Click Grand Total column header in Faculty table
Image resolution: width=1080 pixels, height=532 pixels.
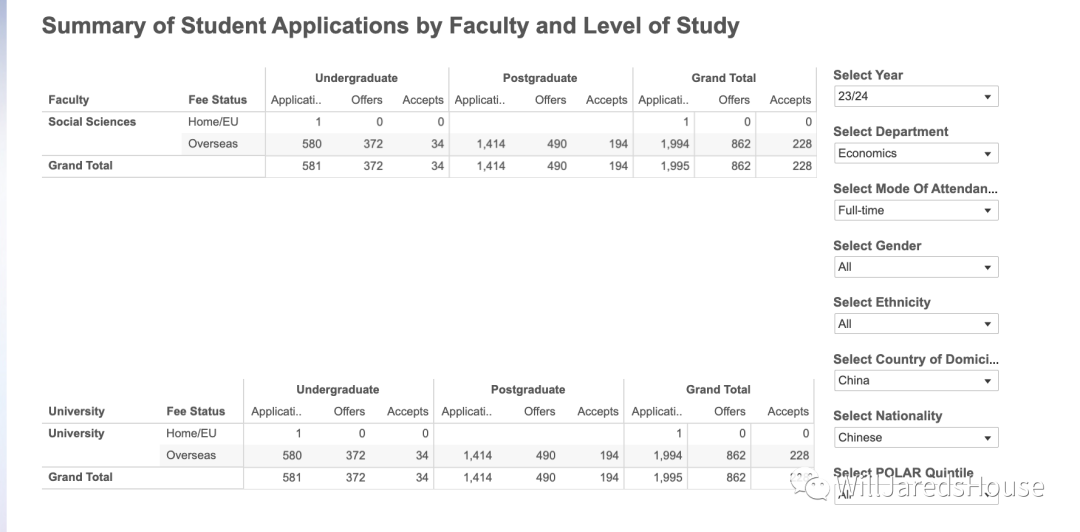(x=724, y=78)
